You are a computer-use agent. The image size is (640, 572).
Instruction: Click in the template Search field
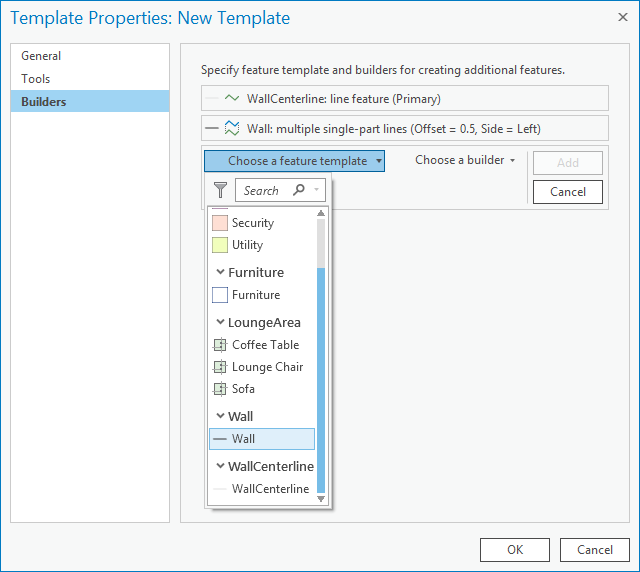point(262,190)
